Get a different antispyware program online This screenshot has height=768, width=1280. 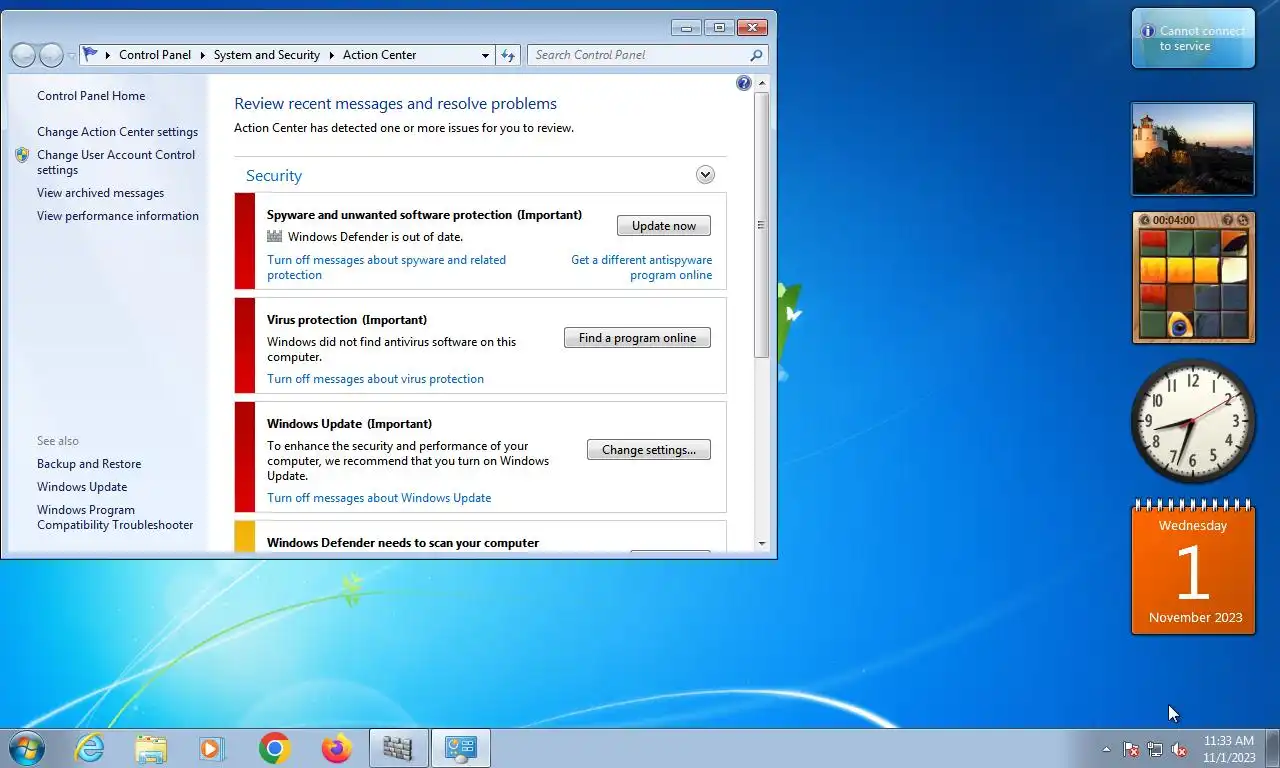[641, 267]
